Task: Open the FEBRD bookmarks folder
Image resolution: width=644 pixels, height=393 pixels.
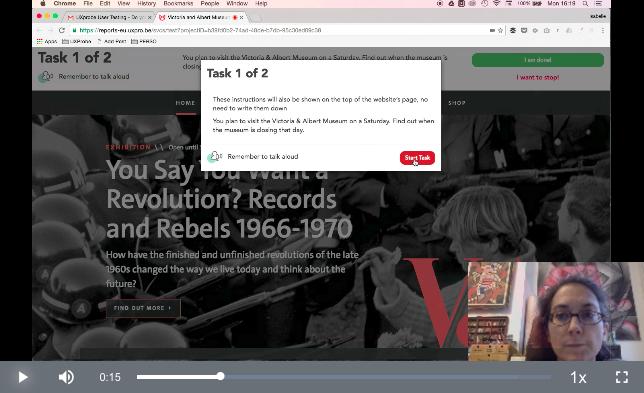Action: 144,41
